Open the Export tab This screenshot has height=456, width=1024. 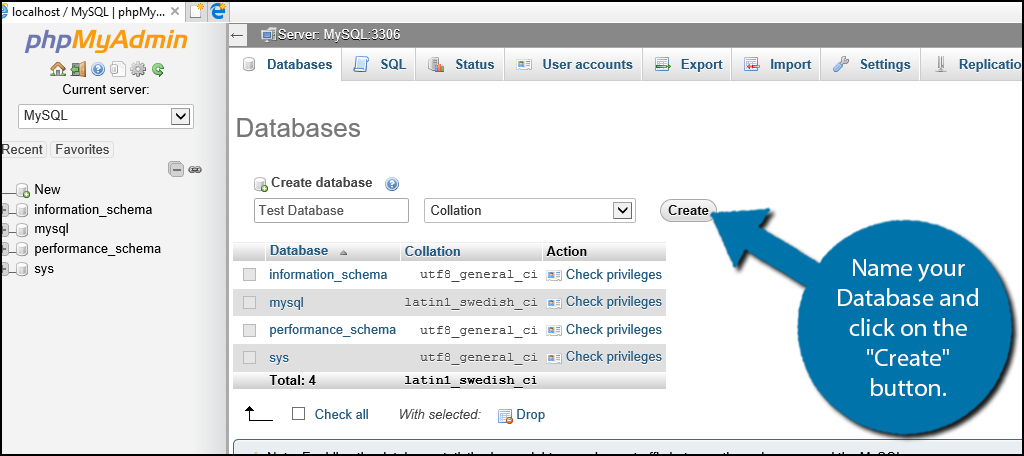[688, 65]
